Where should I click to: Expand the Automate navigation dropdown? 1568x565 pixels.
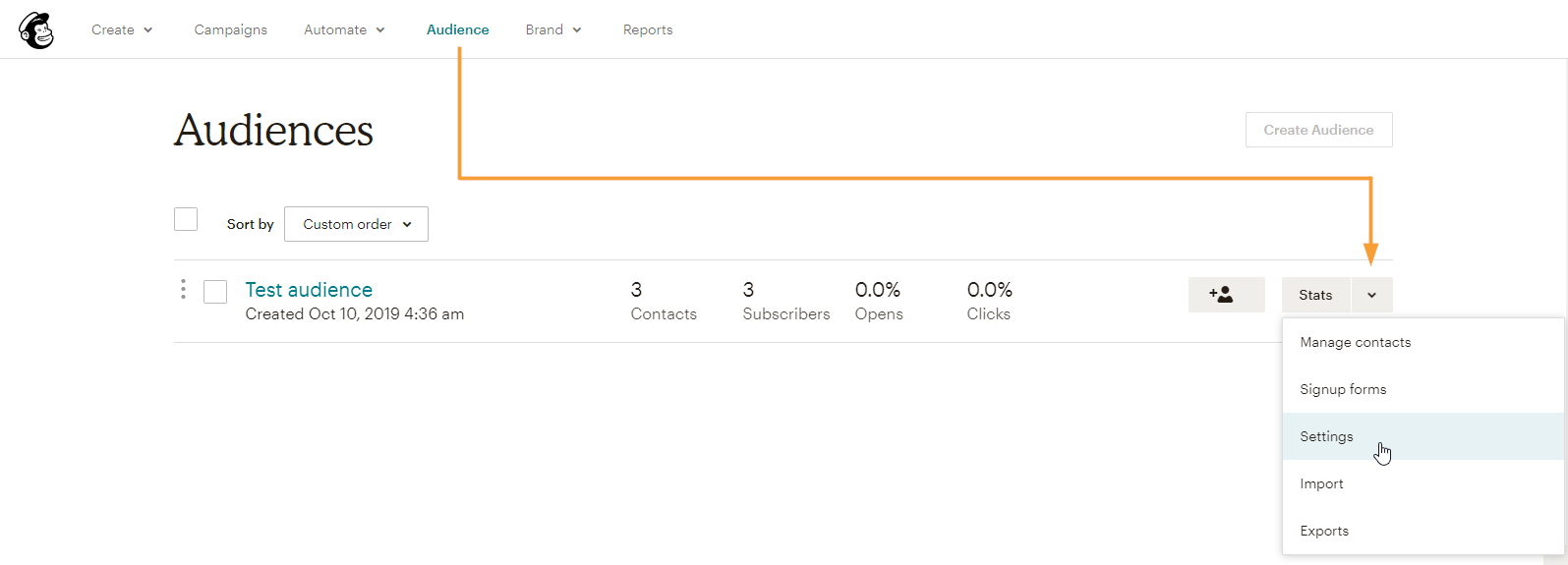pyautogui.click(x=344, y=29)
